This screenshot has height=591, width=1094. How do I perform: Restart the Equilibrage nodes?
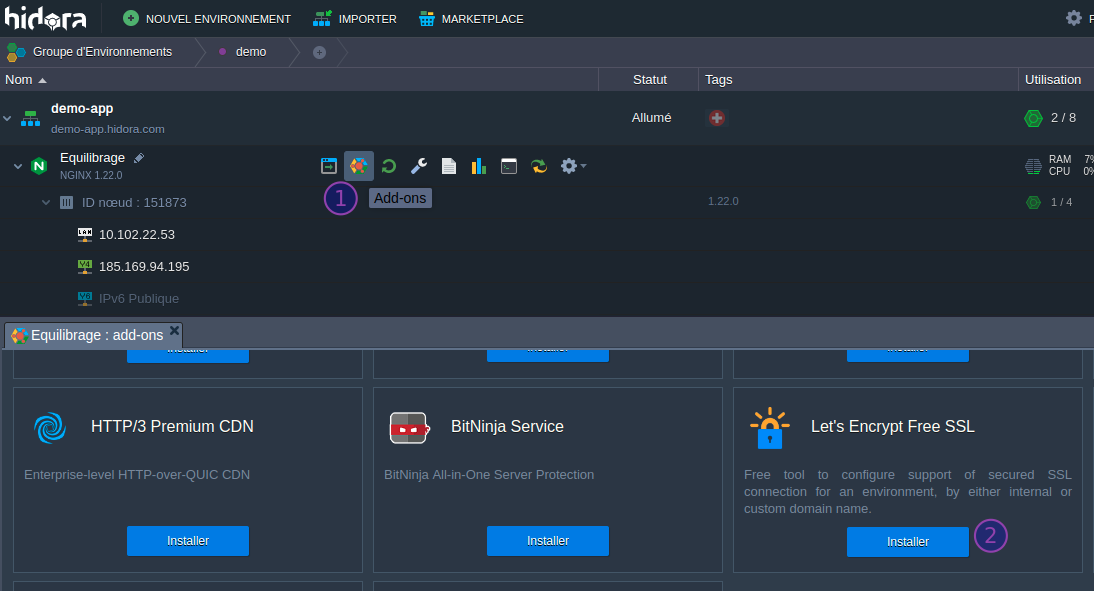tap(389, 166)
